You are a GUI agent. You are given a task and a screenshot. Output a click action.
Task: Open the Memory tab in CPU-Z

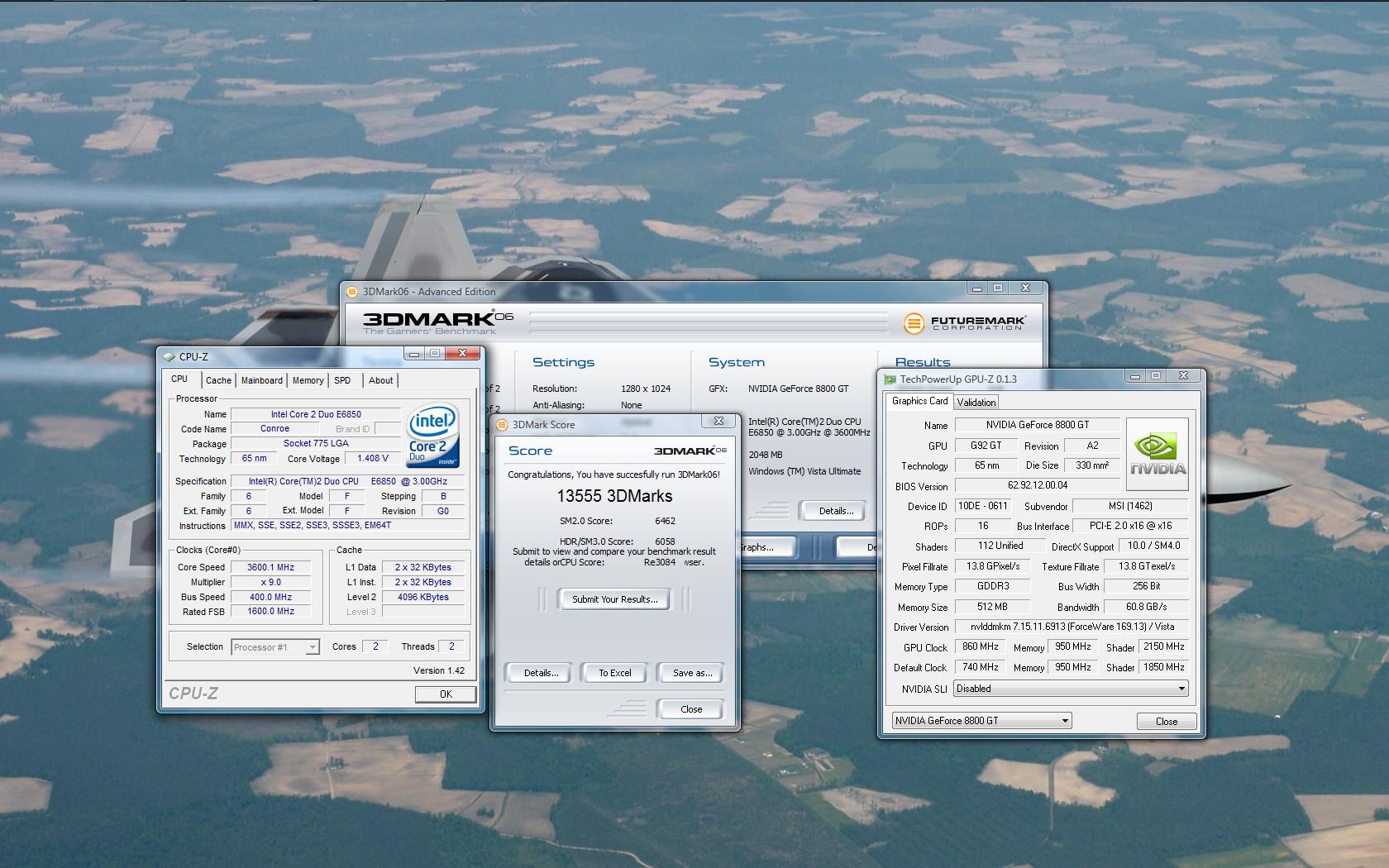(x=308, y=380)
